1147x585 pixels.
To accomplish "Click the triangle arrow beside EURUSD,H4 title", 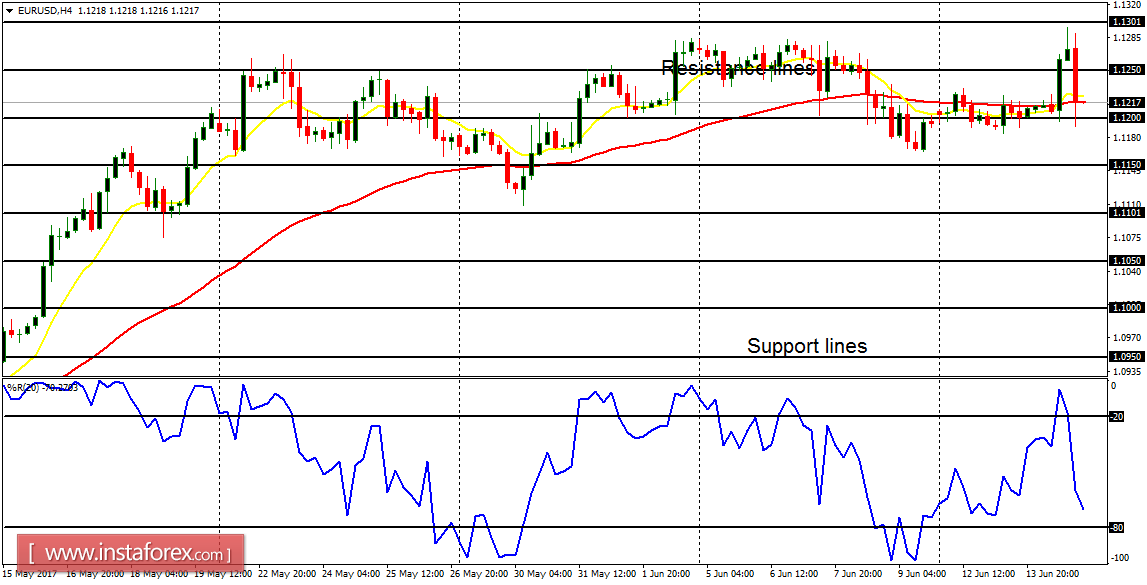I will (x=9, y=12).
